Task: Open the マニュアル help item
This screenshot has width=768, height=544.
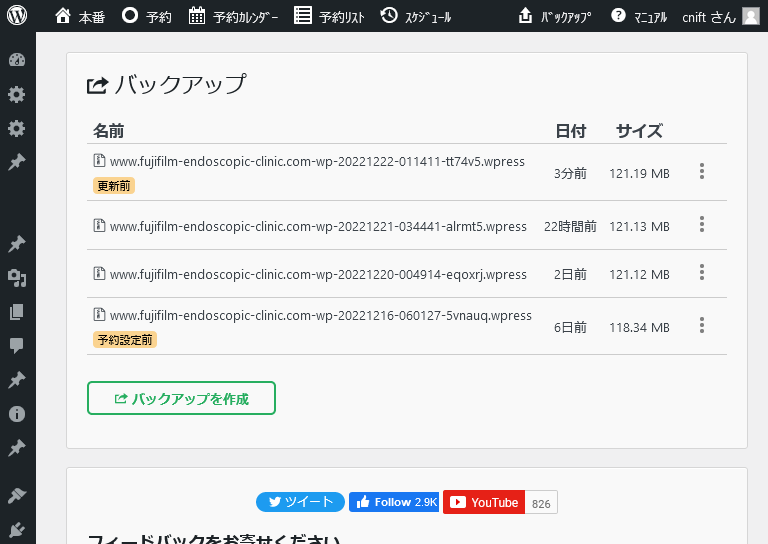Action: coord(639,16)
